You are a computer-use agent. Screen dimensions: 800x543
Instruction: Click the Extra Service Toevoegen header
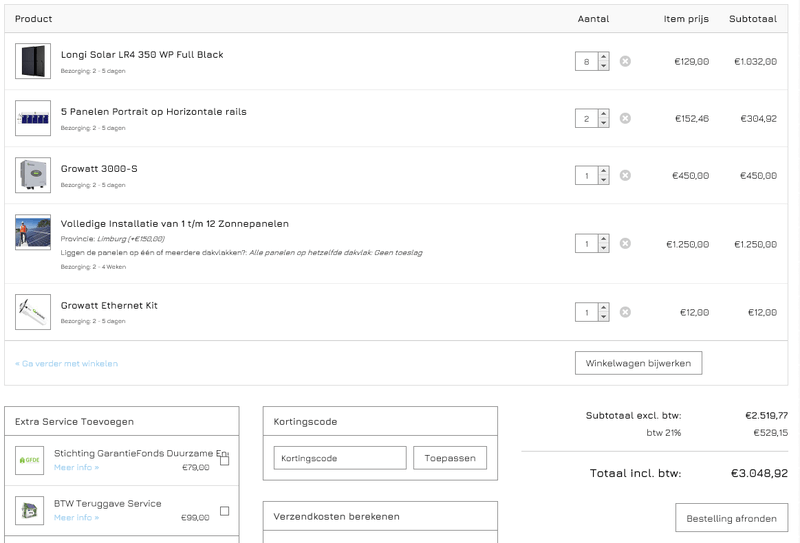point(122,422)
